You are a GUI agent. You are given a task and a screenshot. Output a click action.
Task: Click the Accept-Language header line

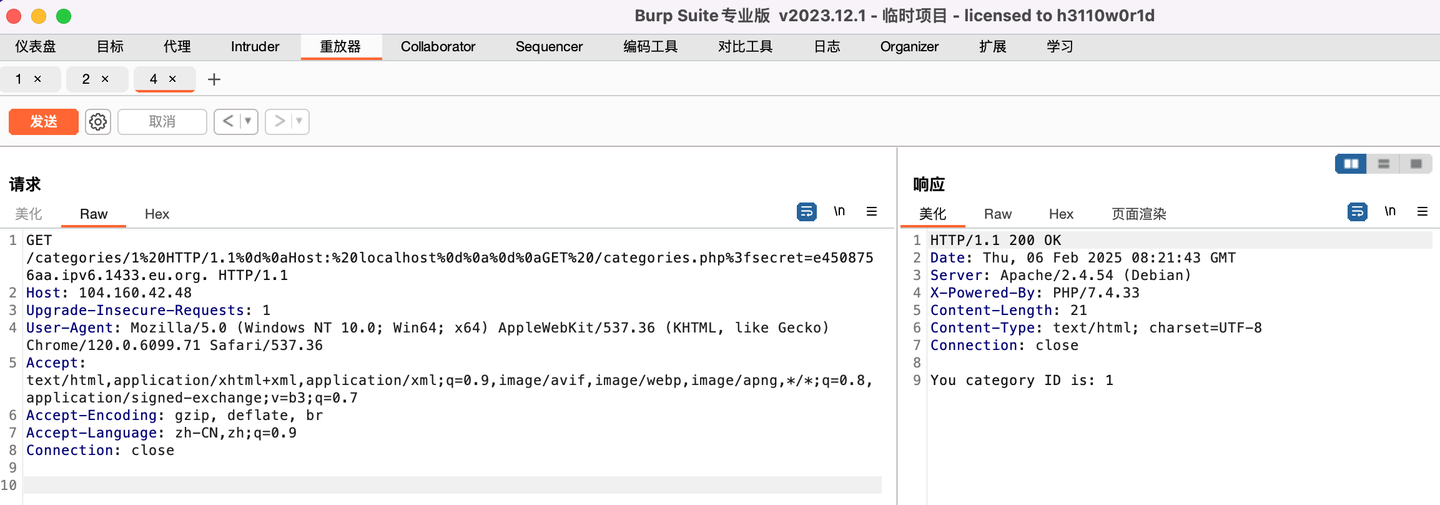point(161,433)
